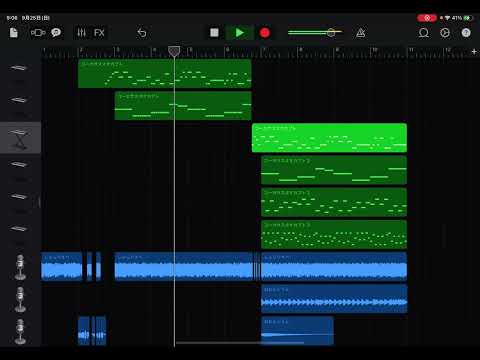Add song section with plus button

tap(474, 52)
